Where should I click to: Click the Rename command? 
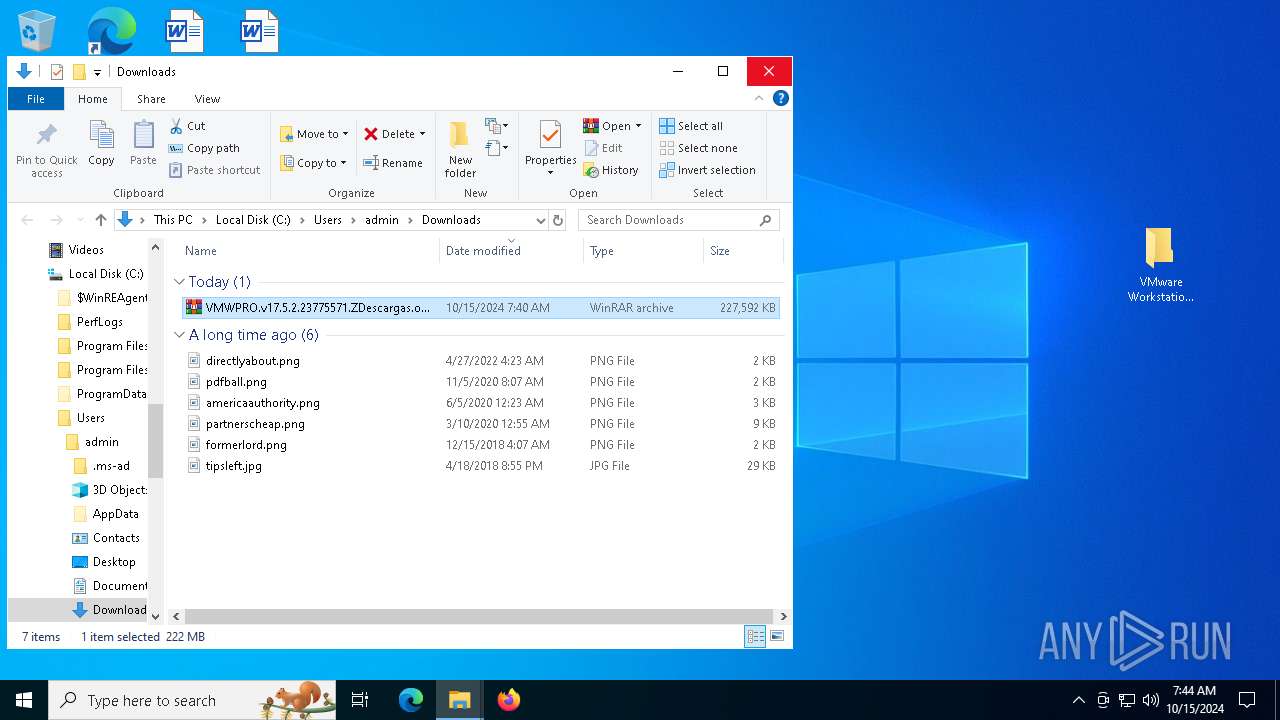393,163
